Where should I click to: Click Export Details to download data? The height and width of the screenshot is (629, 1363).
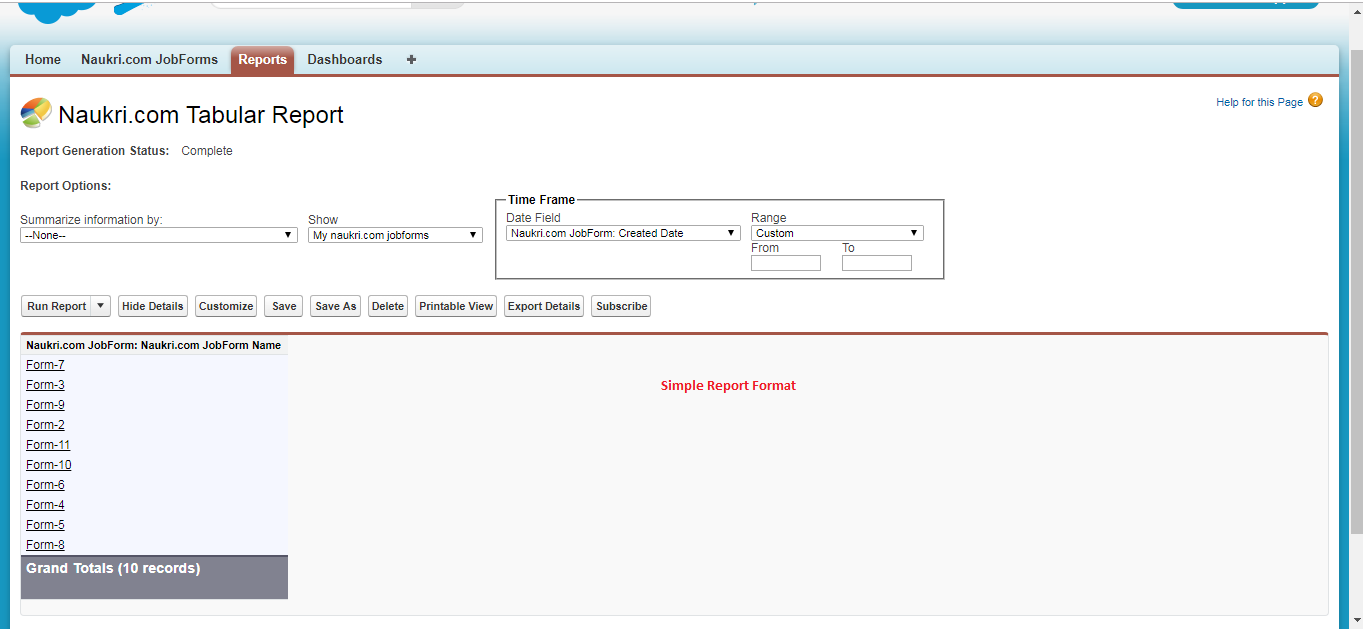(x=543, y=306)
